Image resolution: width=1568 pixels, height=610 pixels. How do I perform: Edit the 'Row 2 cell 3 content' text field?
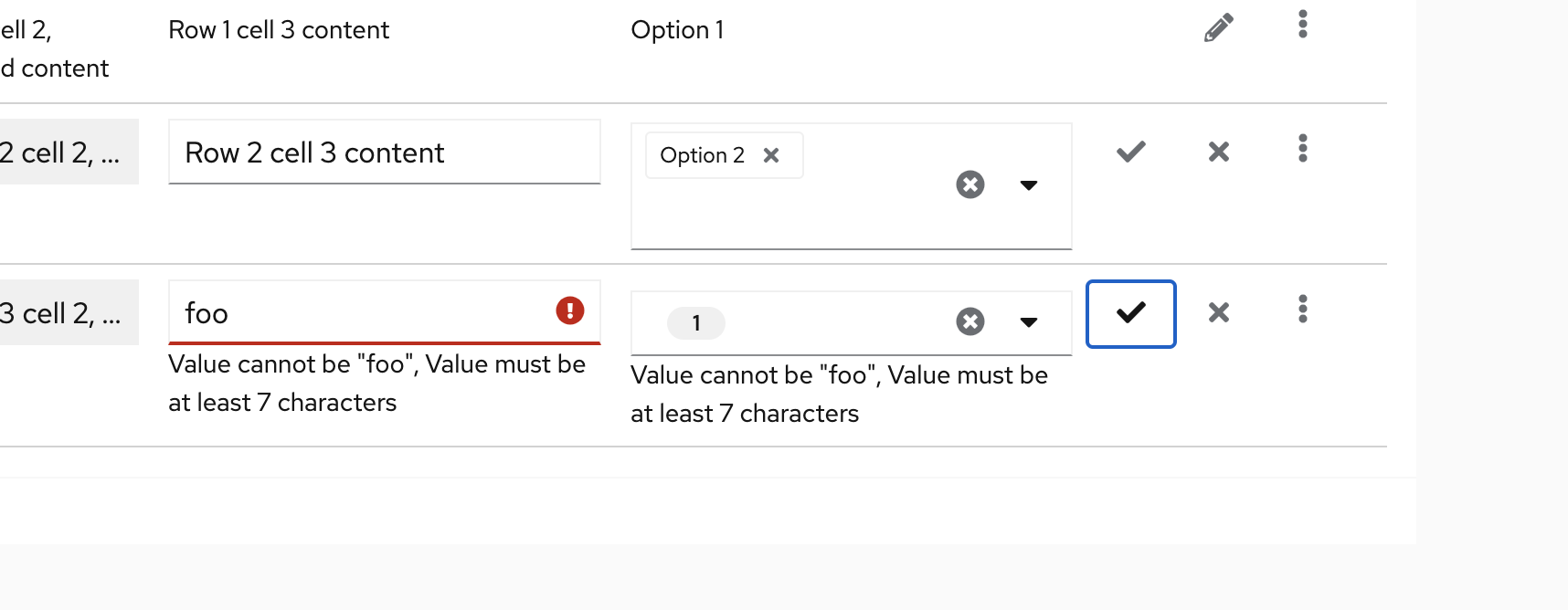click(384, 152)
